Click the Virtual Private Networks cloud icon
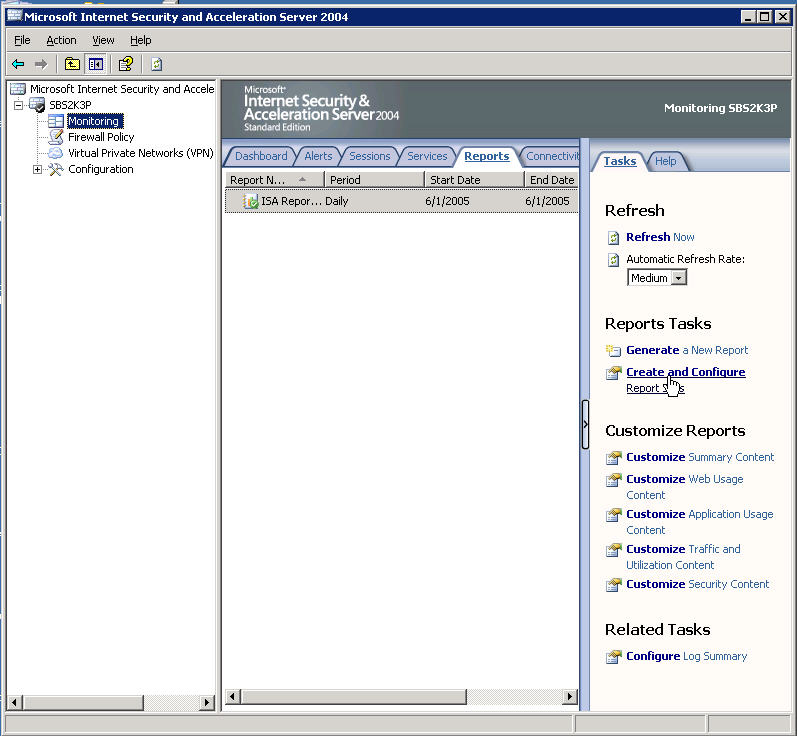Screen dimensions: 797x736 (x=56, y=153)
